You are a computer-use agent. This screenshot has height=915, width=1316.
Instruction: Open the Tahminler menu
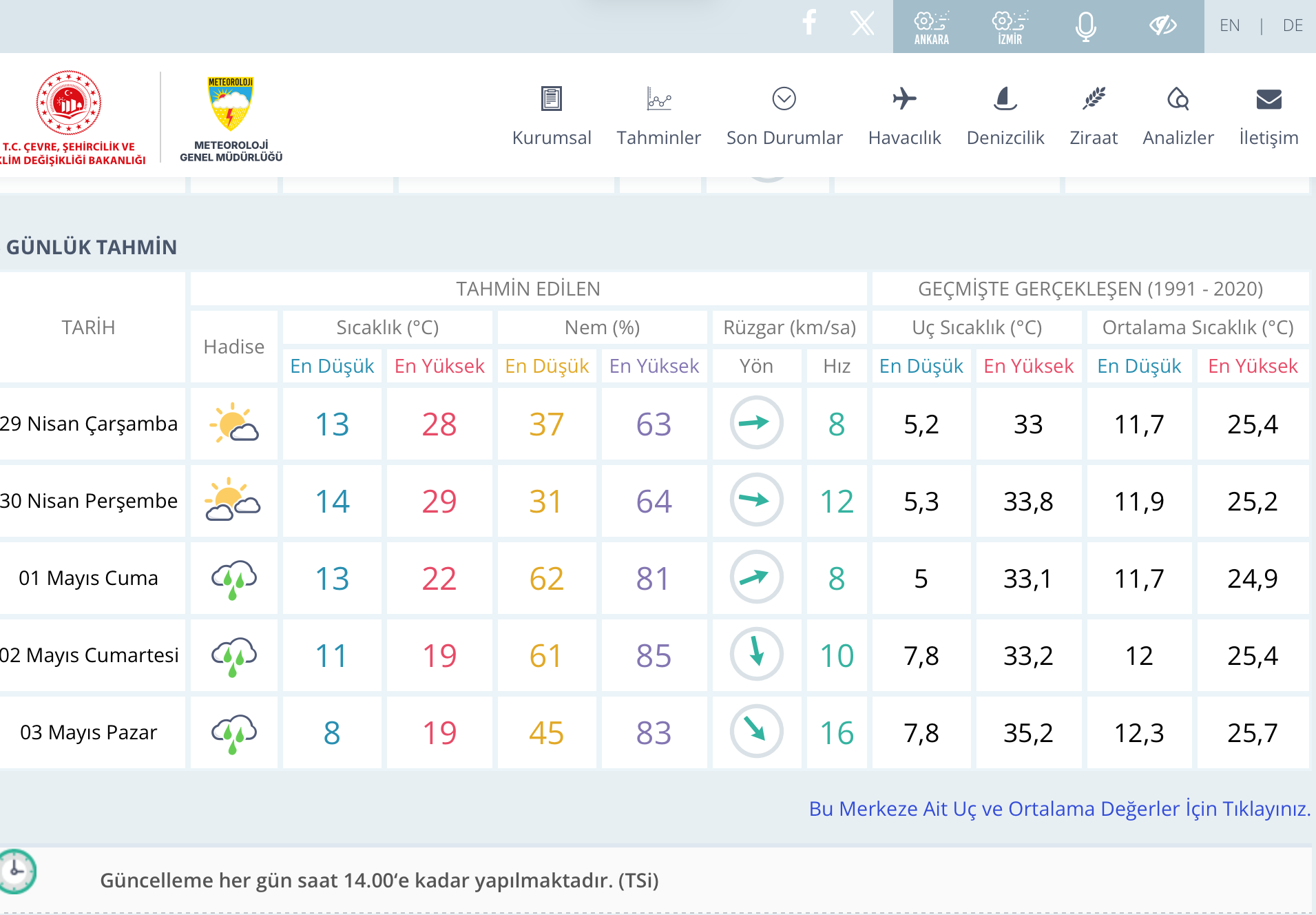658,137
